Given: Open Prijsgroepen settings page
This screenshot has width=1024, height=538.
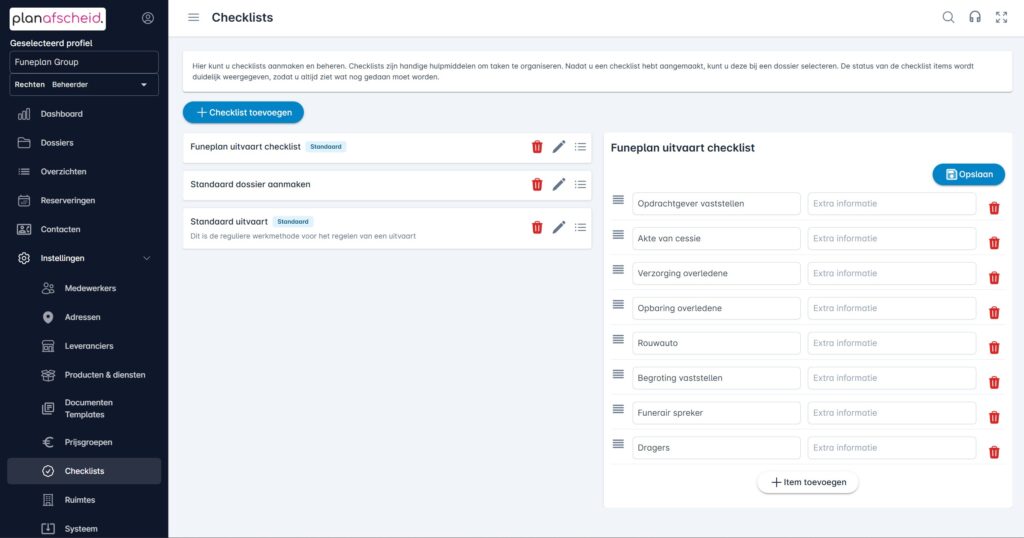Looking at the screenshot, I should click(88, 442).
